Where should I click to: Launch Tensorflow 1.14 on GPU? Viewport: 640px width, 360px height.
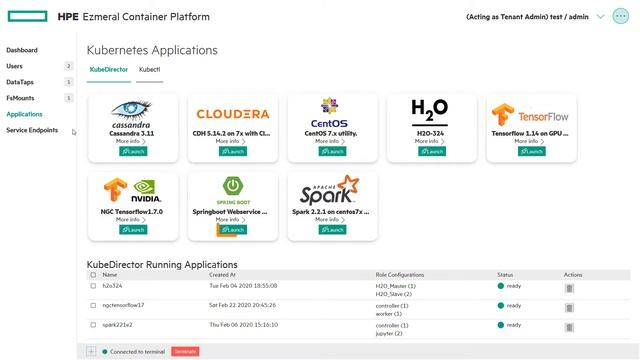click(531, 151)
